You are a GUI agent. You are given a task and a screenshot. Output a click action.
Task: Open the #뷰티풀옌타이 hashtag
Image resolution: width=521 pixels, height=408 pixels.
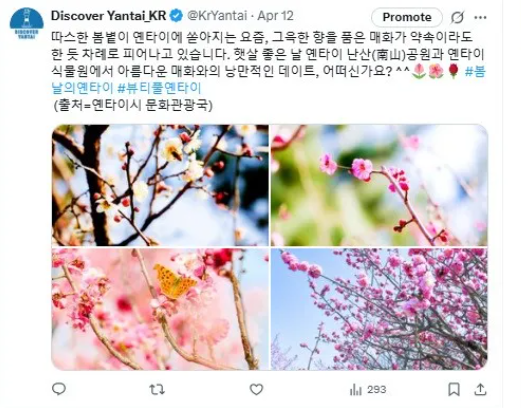coord(159,88)
